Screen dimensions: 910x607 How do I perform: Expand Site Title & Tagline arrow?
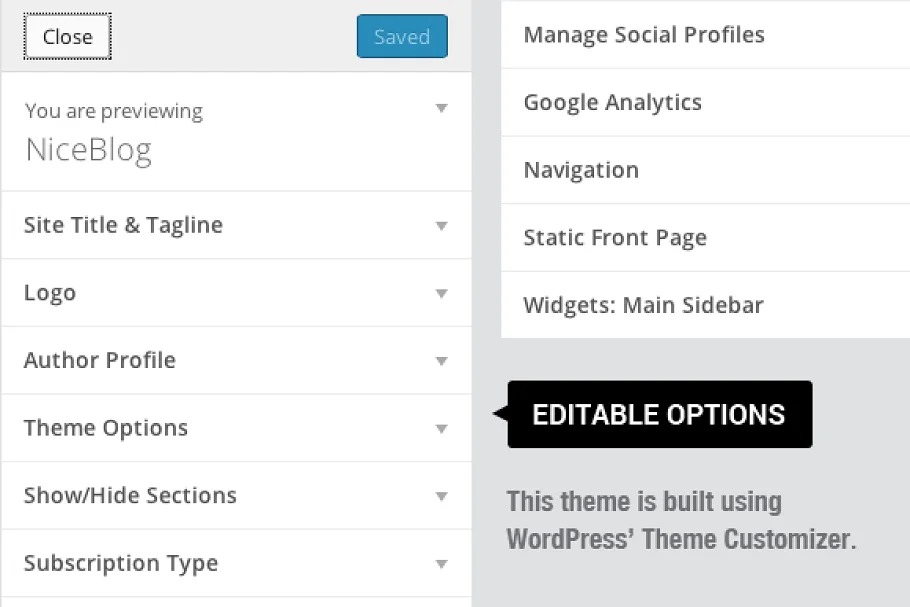pos(442,226)
